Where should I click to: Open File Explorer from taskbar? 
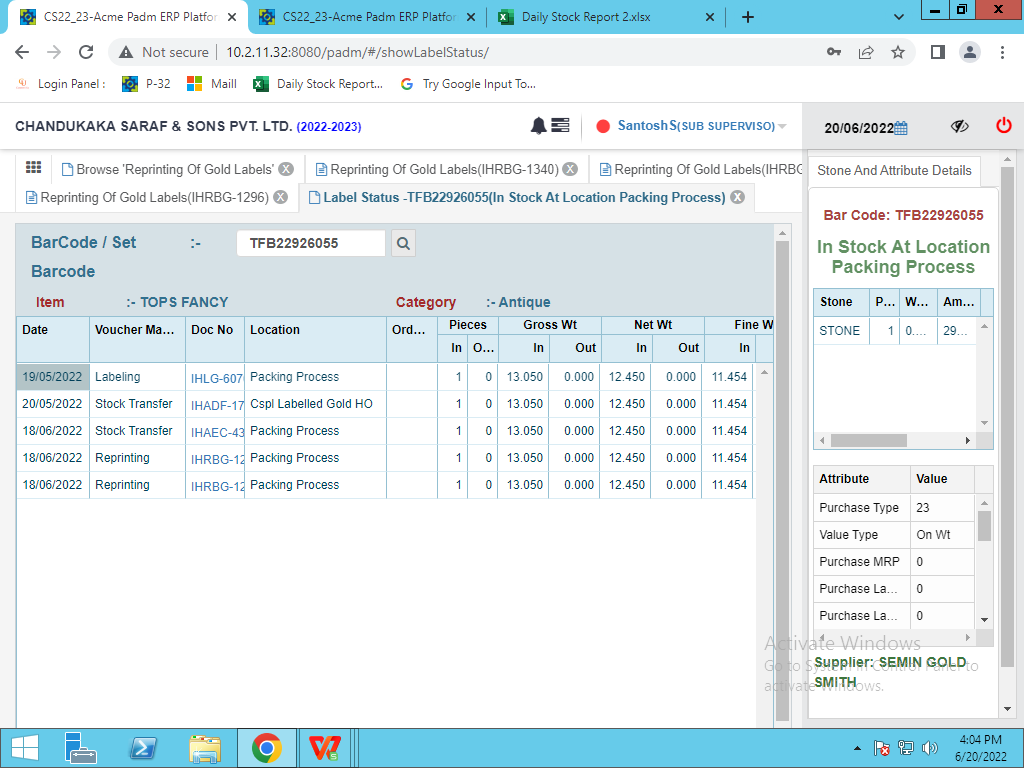tap(204, 748)
